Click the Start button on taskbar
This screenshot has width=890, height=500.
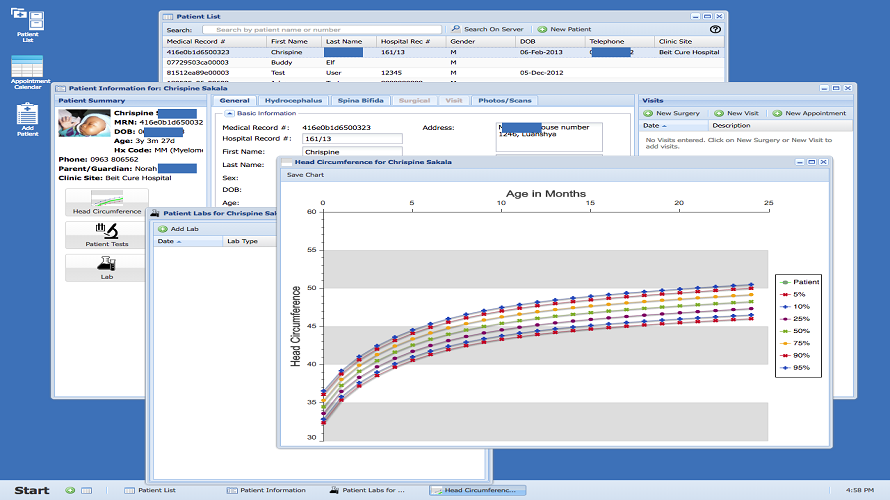[x=31, y=490]
